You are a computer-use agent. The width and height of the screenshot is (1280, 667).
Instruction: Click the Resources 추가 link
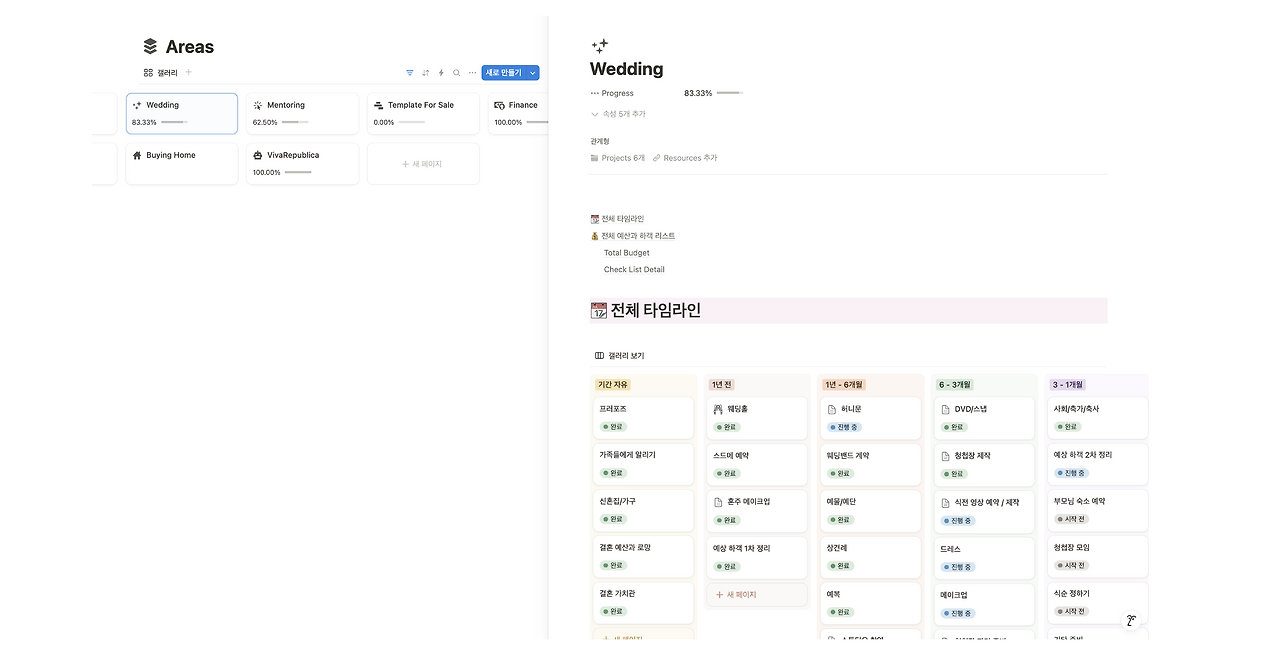pyautogui.click(x=691, y=157)
